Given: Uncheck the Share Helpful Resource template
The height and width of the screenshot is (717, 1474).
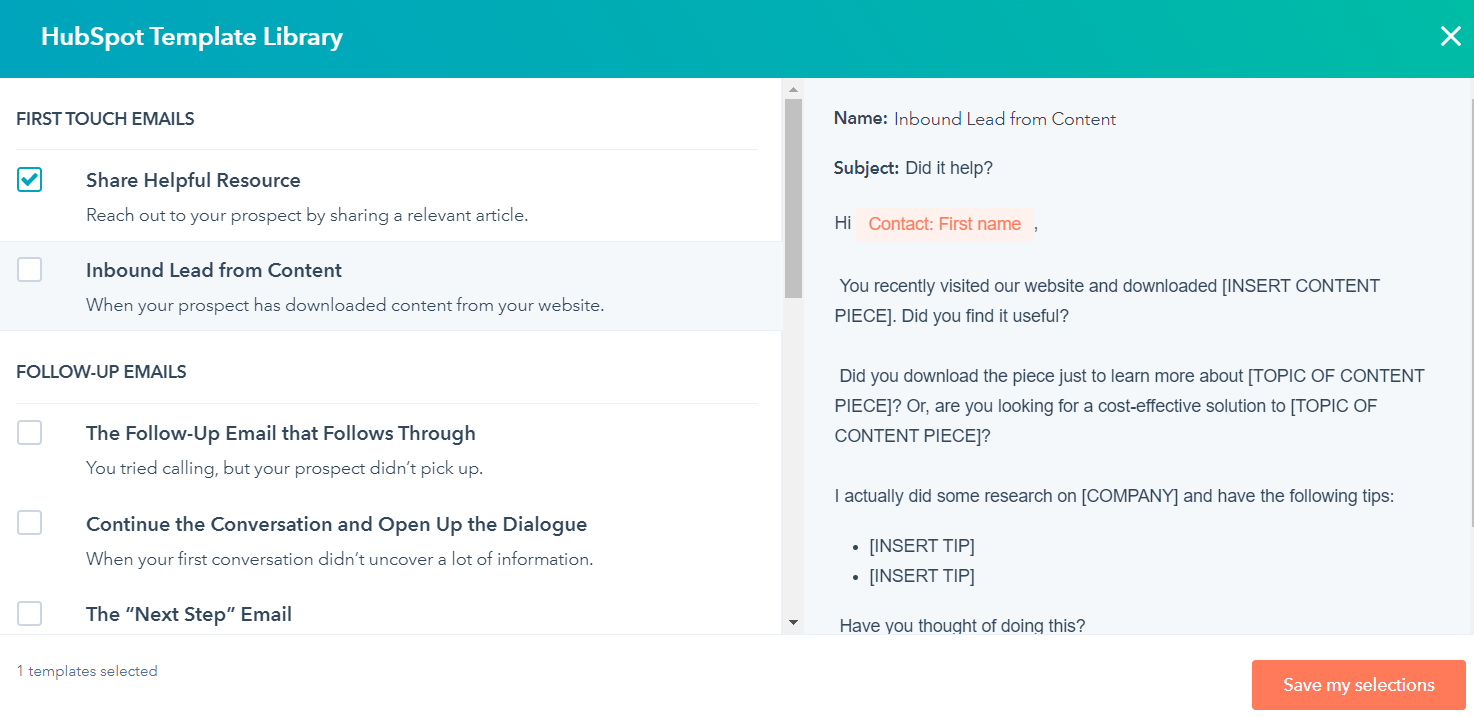Looking at the screenshot, I should pos(29,179).
